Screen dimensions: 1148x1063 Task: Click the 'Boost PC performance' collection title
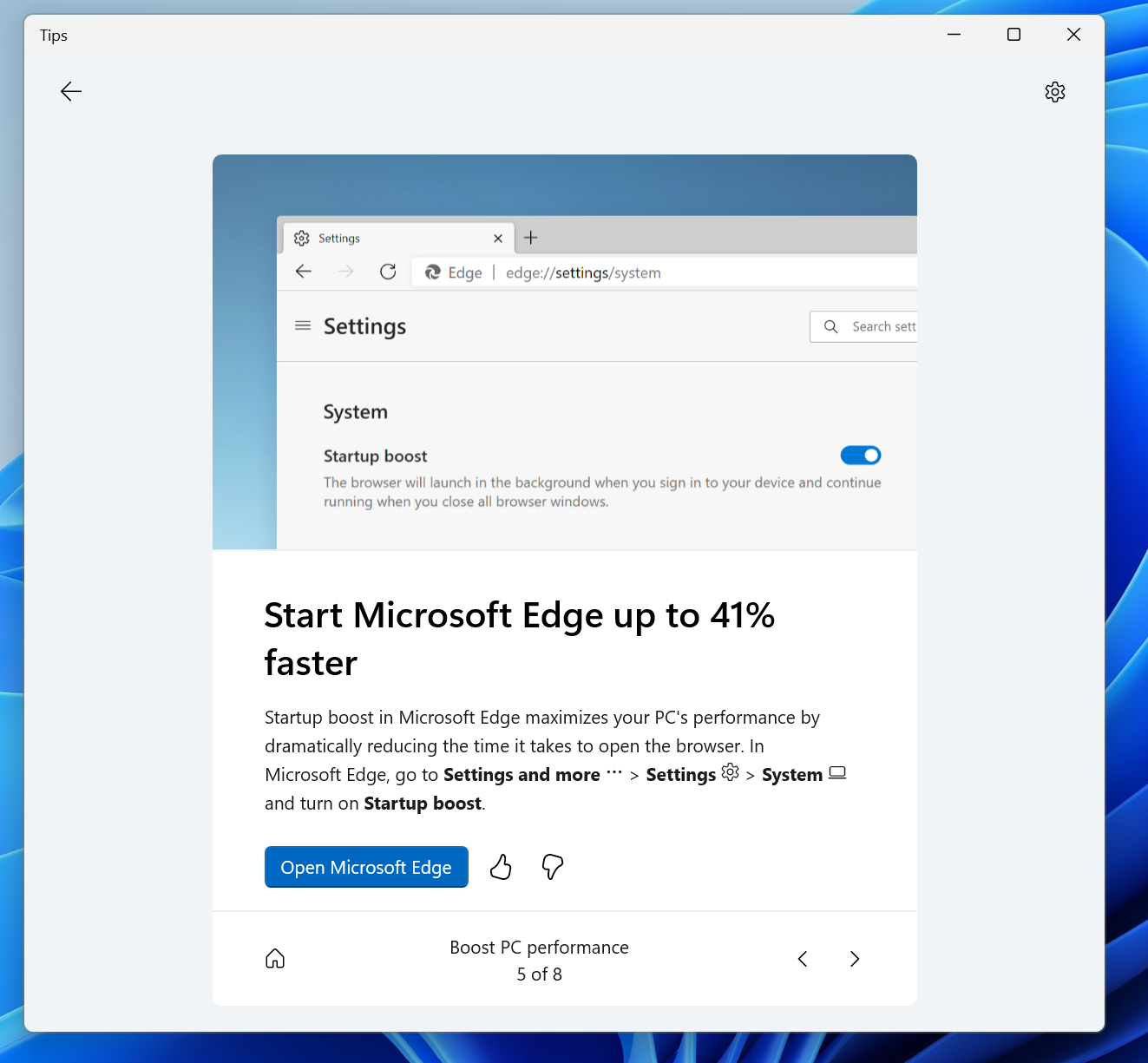click(539, 948)
